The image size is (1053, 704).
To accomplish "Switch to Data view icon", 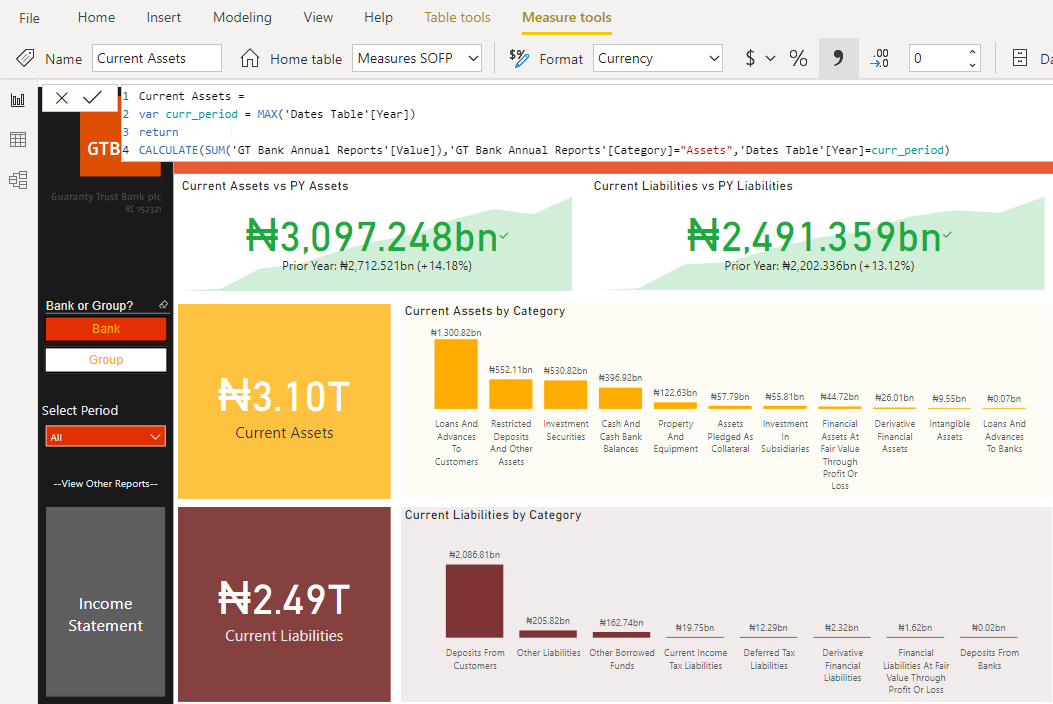I will point(18,140).
